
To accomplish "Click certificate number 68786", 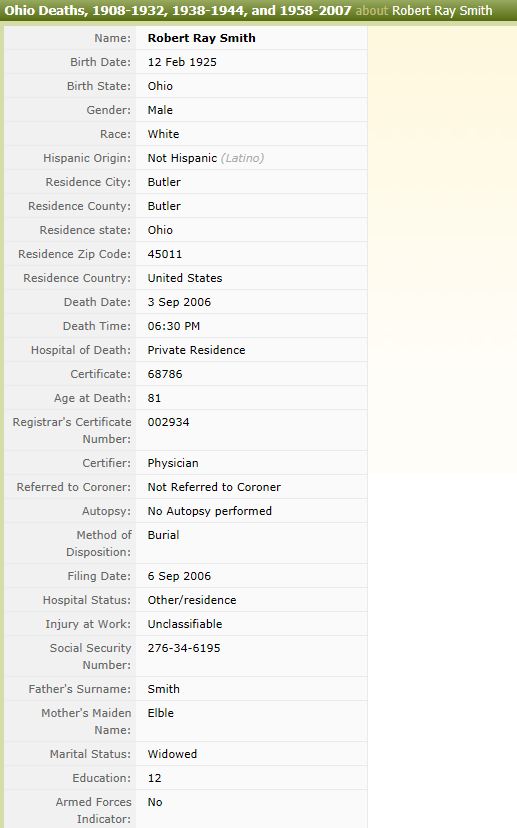I will coord(165,374).
